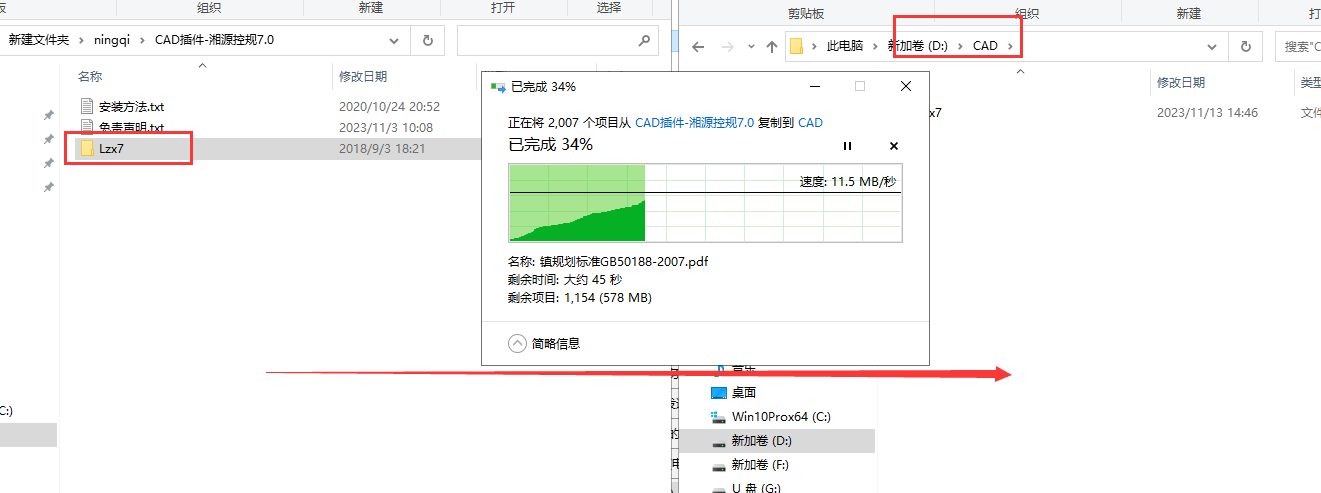The image size is (1321, 493).
Task: Open source link CAD插件-湘源控规7.0 in dialog
Action: coord(695,122)
